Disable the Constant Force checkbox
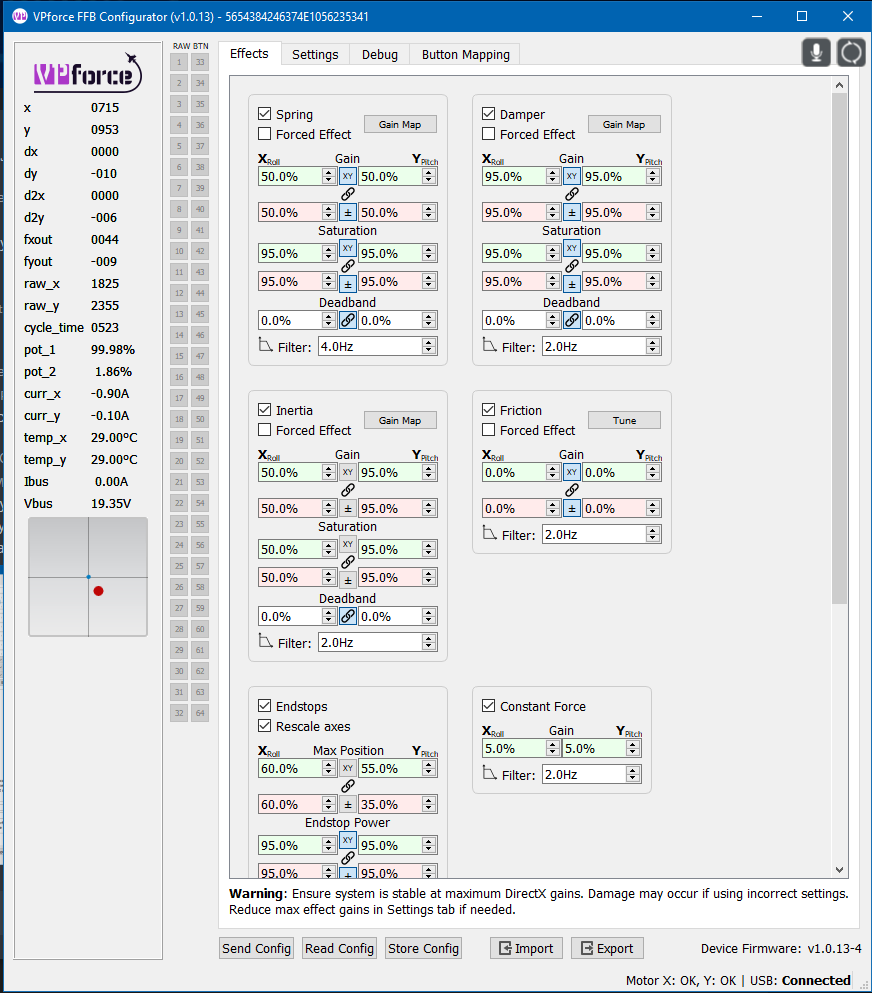This screenshot has width=872, height=993. tap(488, 705)
